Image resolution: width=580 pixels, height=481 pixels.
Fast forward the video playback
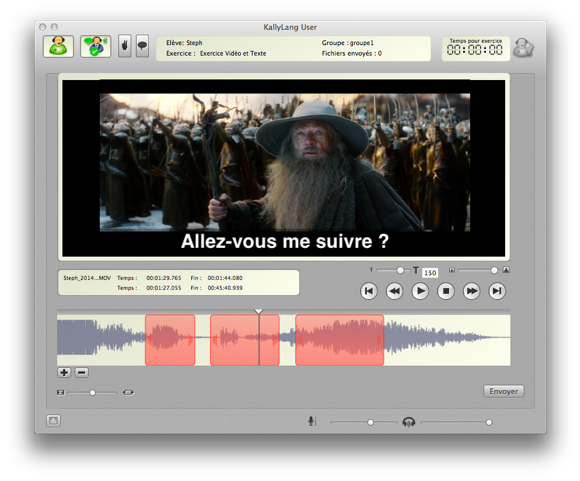[x=472, y=291]
